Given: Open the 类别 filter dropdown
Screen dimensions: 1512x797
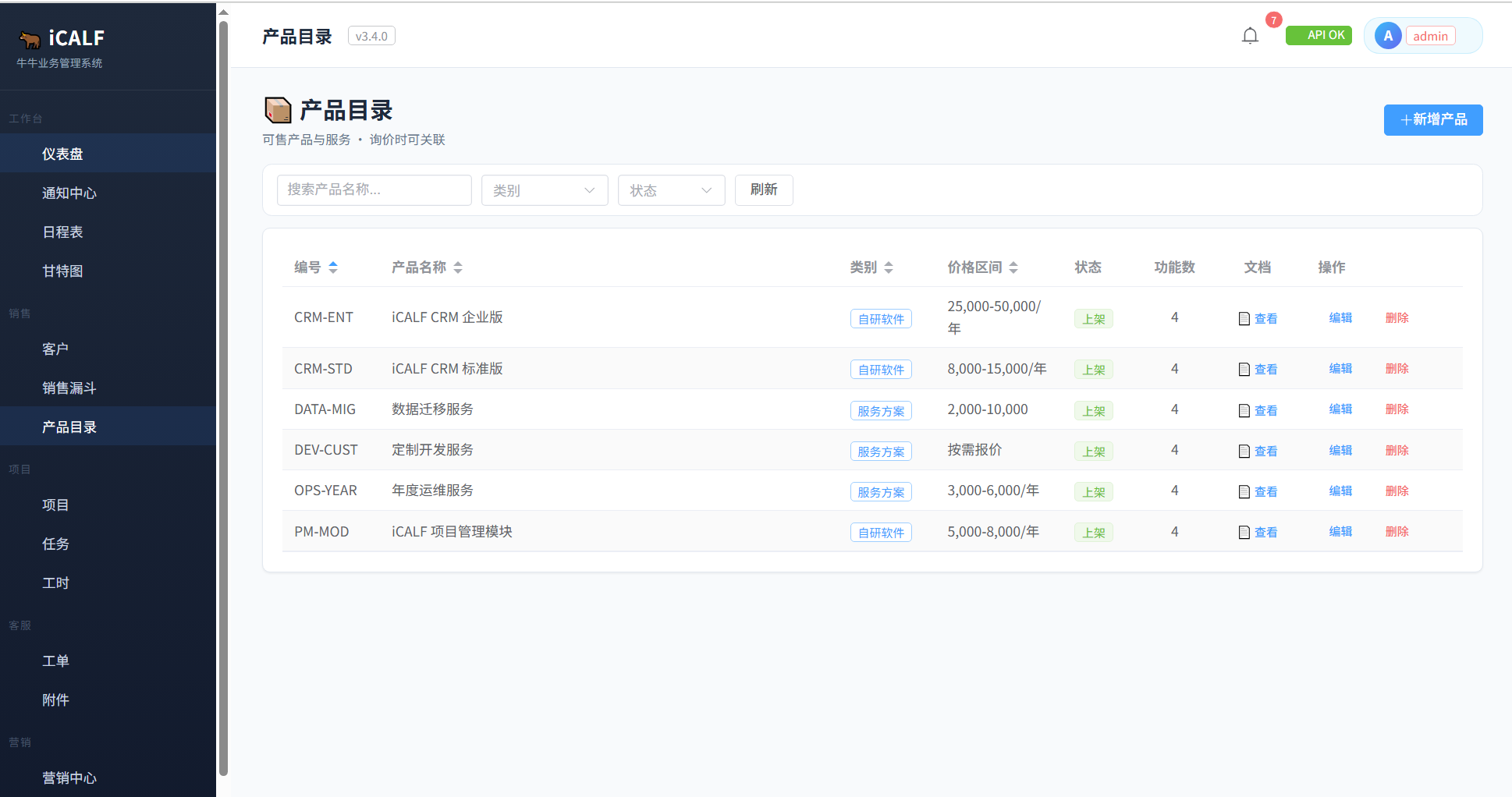Looking at the screenshot, I should (545, 190).
